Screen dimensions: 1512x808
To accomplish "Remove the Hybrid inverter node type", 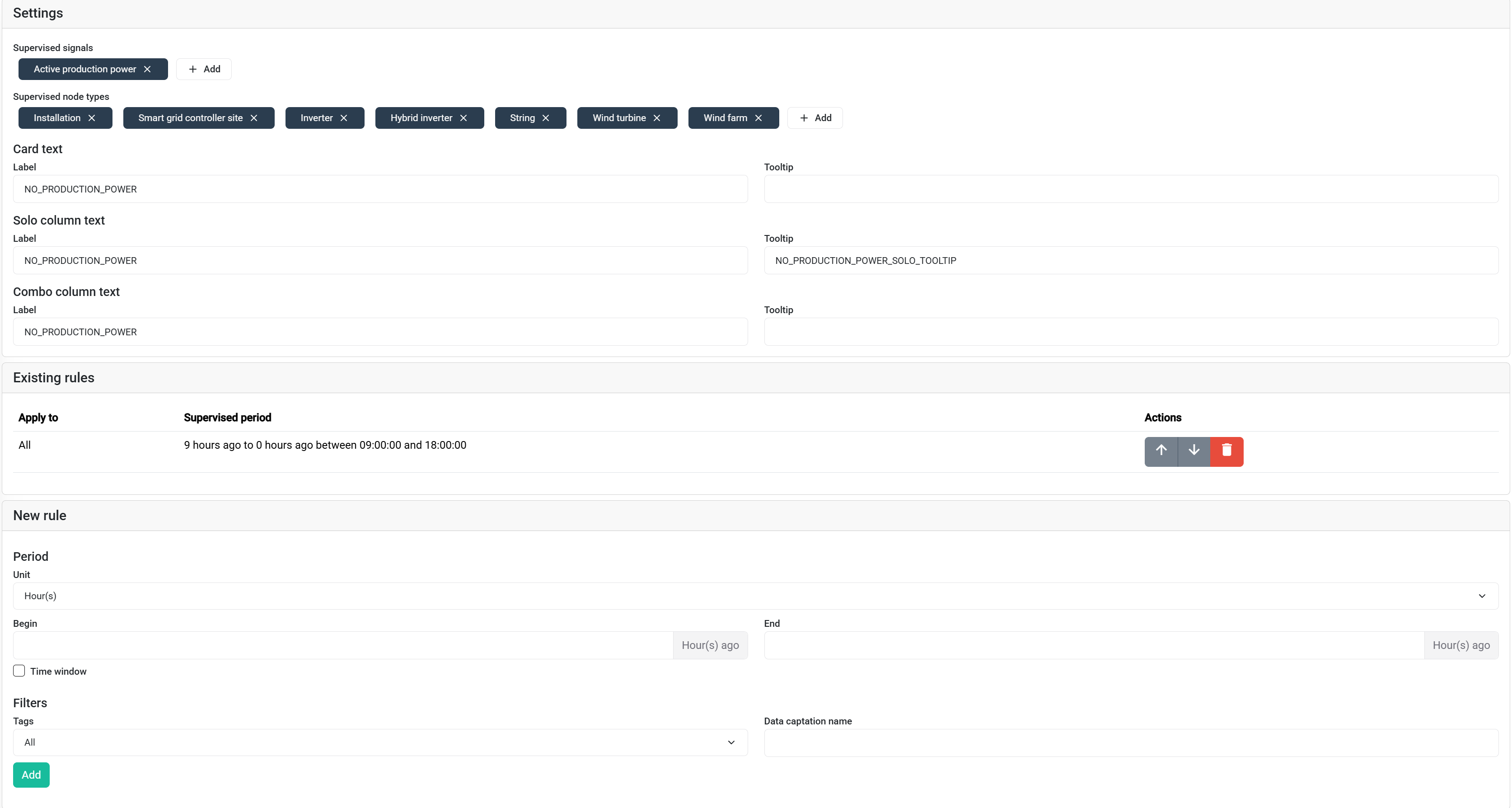I will [x=463, y=118].
